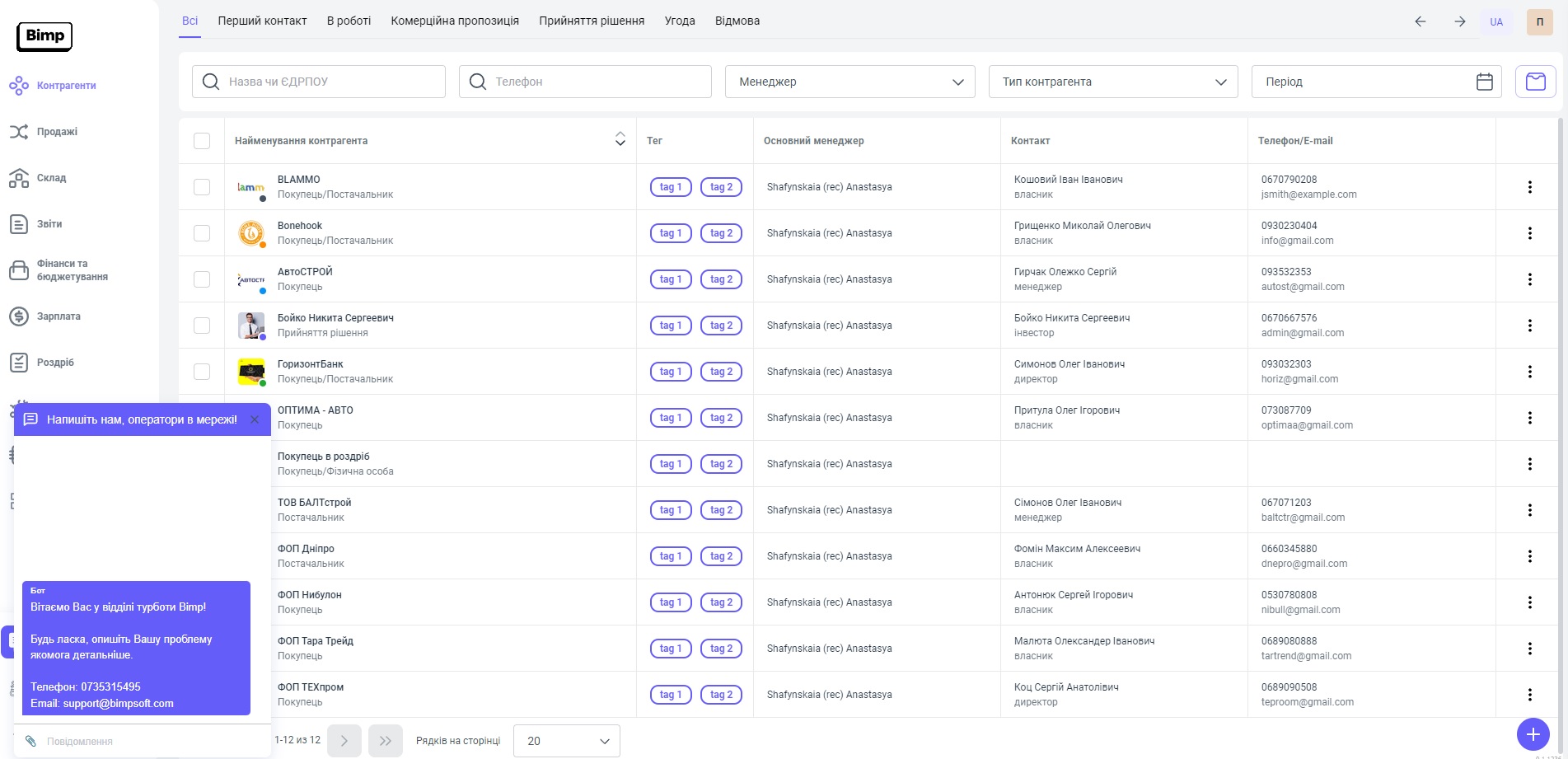The width and height of the screenshot is (1568, 759).
Task: Open the actions menu for the ФОП ТЕХпром row
Action: pyautogui.click(x=1530, y=695)
